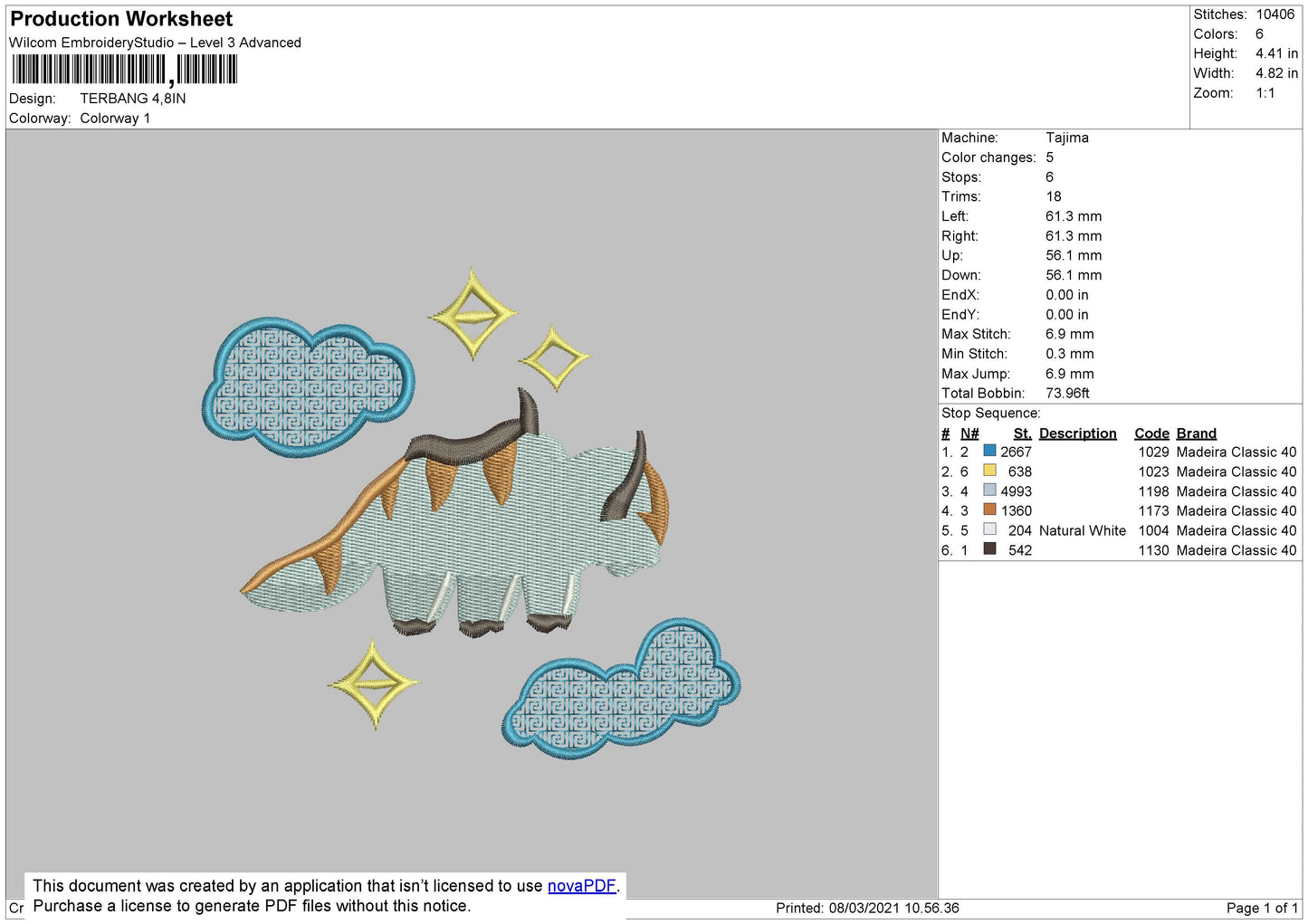Click the height value '4.41 in'
1308x924 pixels.
point(1276,53)
